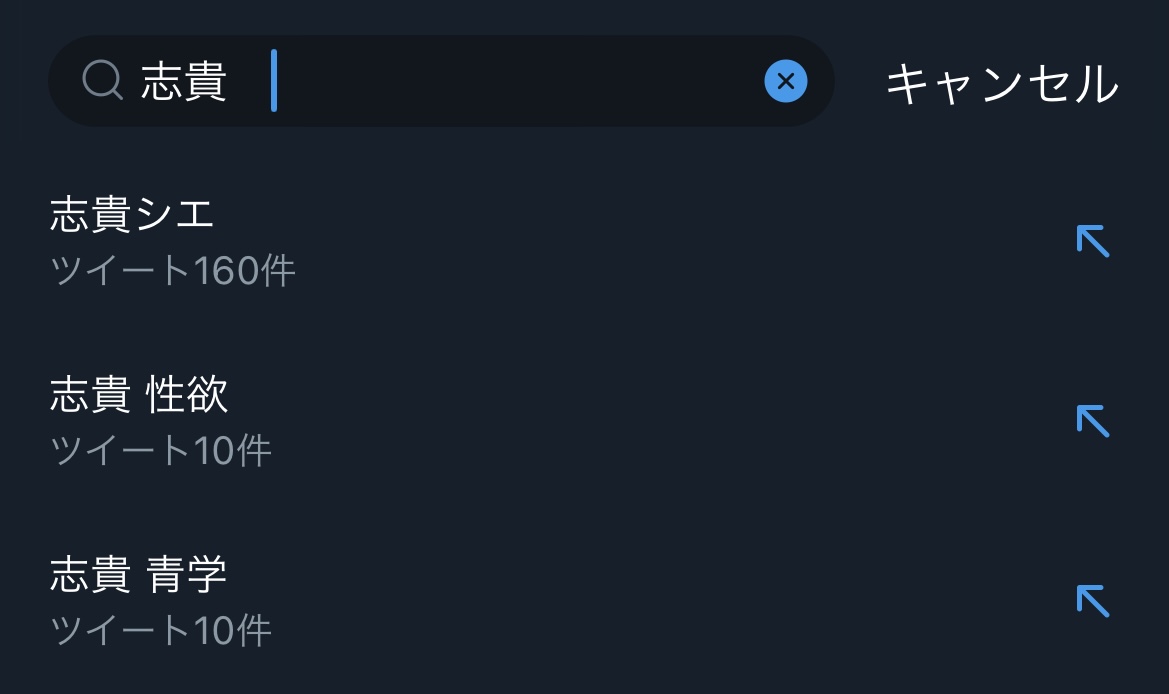Select the 志貴 青学 search suggestion

(x=139, y=575)
